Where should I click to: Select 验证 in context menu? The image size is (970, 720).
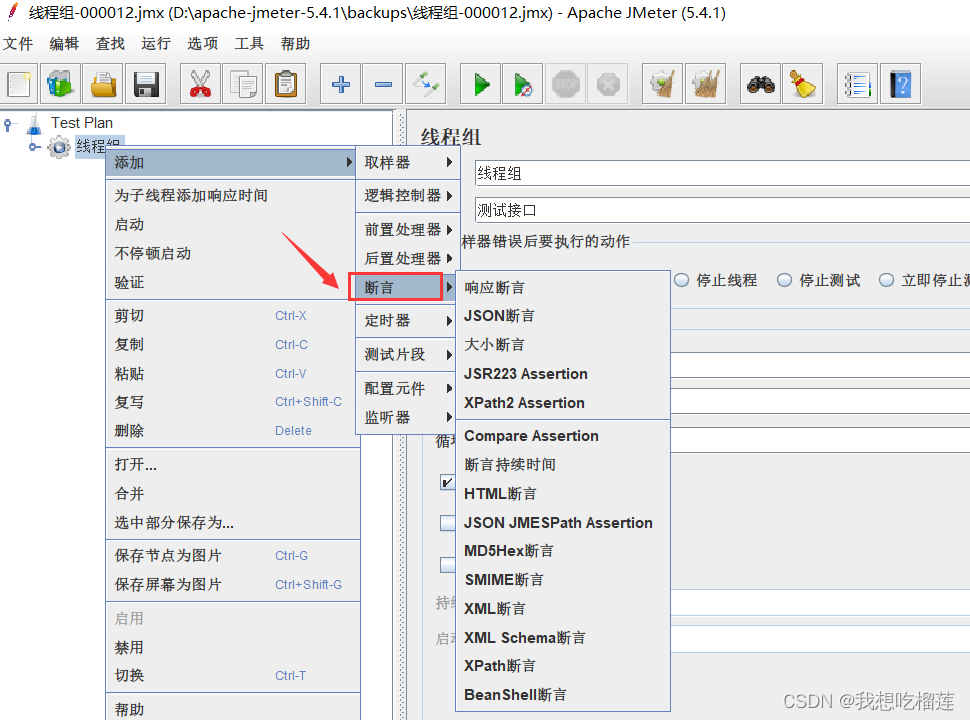[x=233, y=283]
